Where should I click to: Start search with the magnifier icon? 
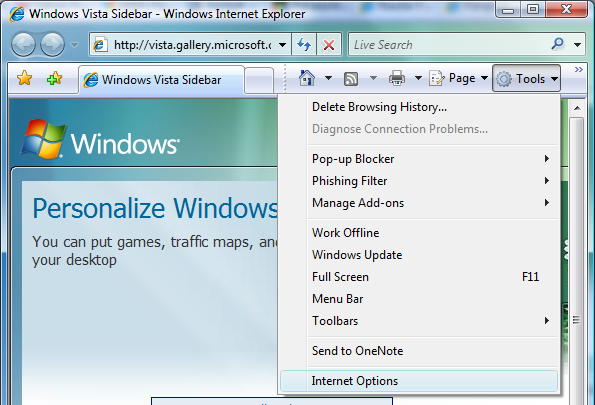(557, 44)
